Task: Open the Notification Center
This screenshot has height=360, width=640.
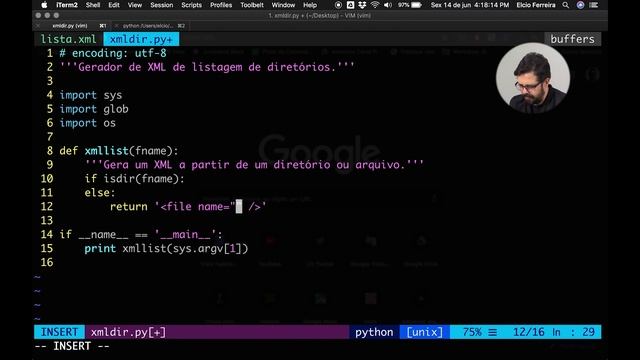Action: (x=594, y=5)
